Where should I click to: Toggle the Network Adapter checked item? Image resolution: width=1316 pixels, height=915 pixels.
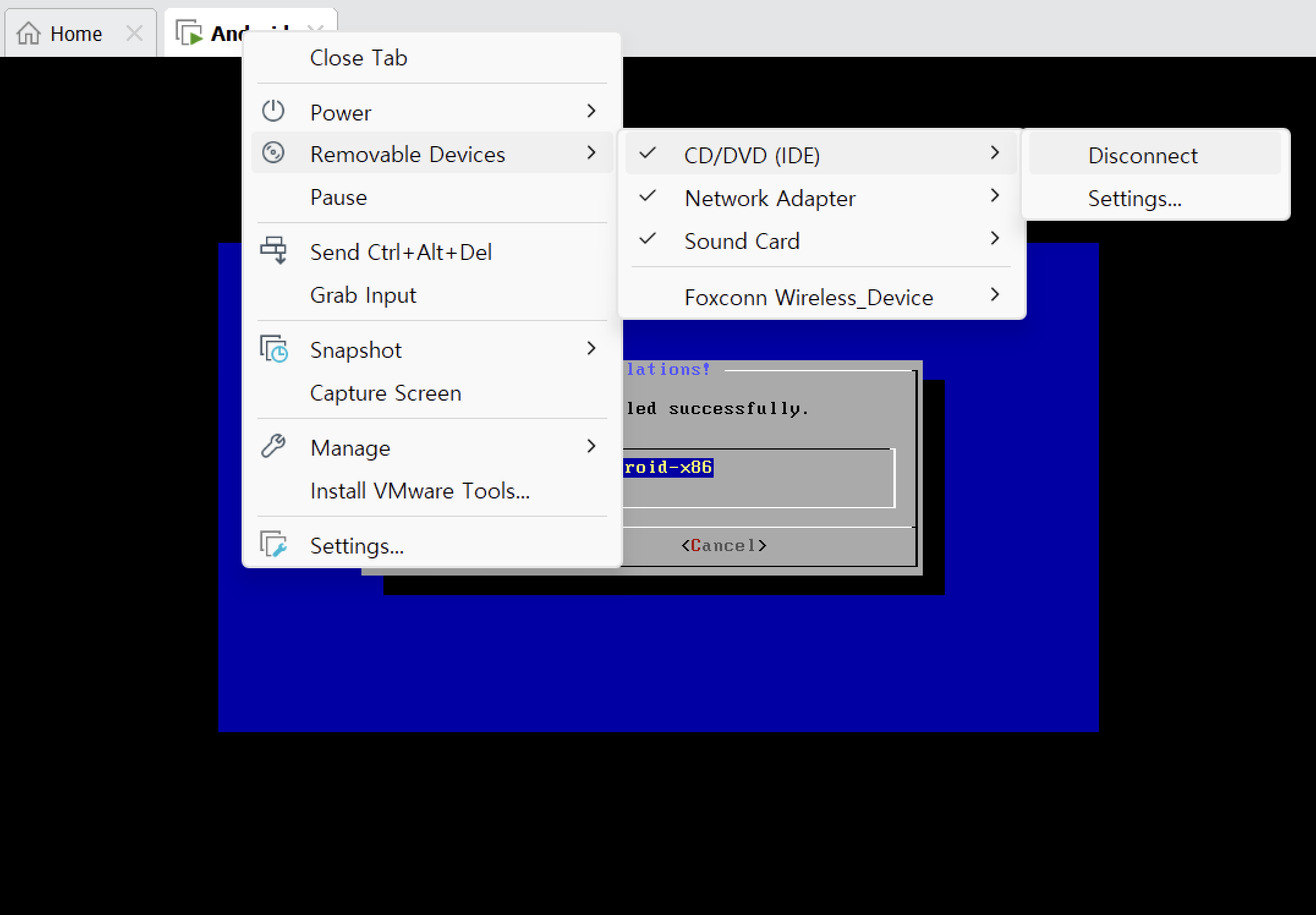click(769, 198)
